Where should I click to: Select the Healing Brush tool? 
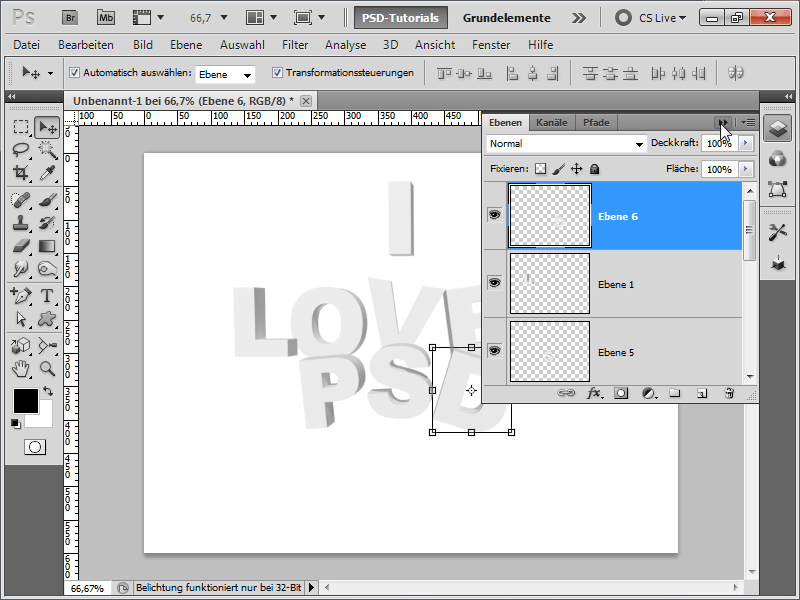click(x=21, y=200)
